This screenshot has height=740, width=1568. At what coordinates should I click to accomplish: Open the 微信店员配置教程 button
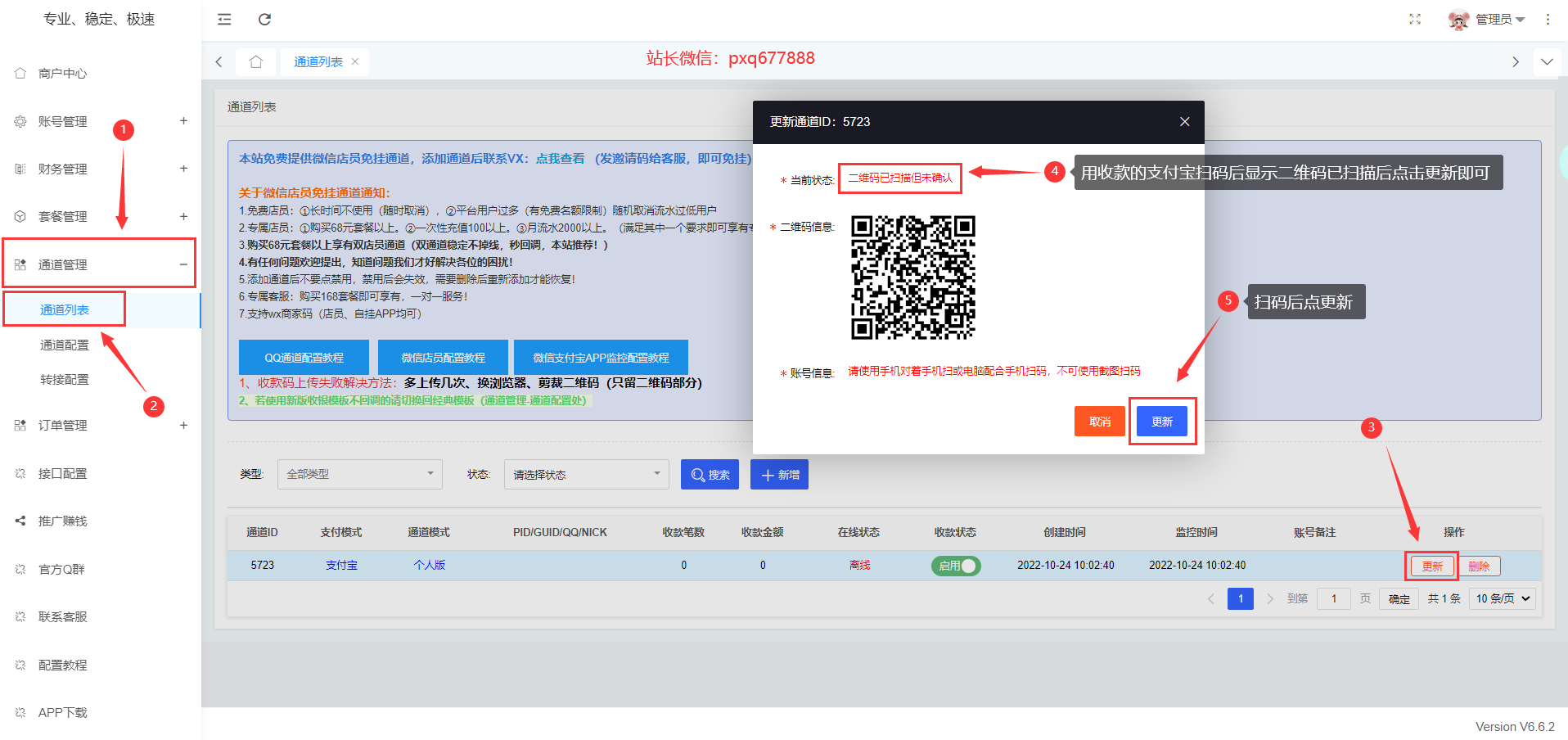tap(443, 358)
